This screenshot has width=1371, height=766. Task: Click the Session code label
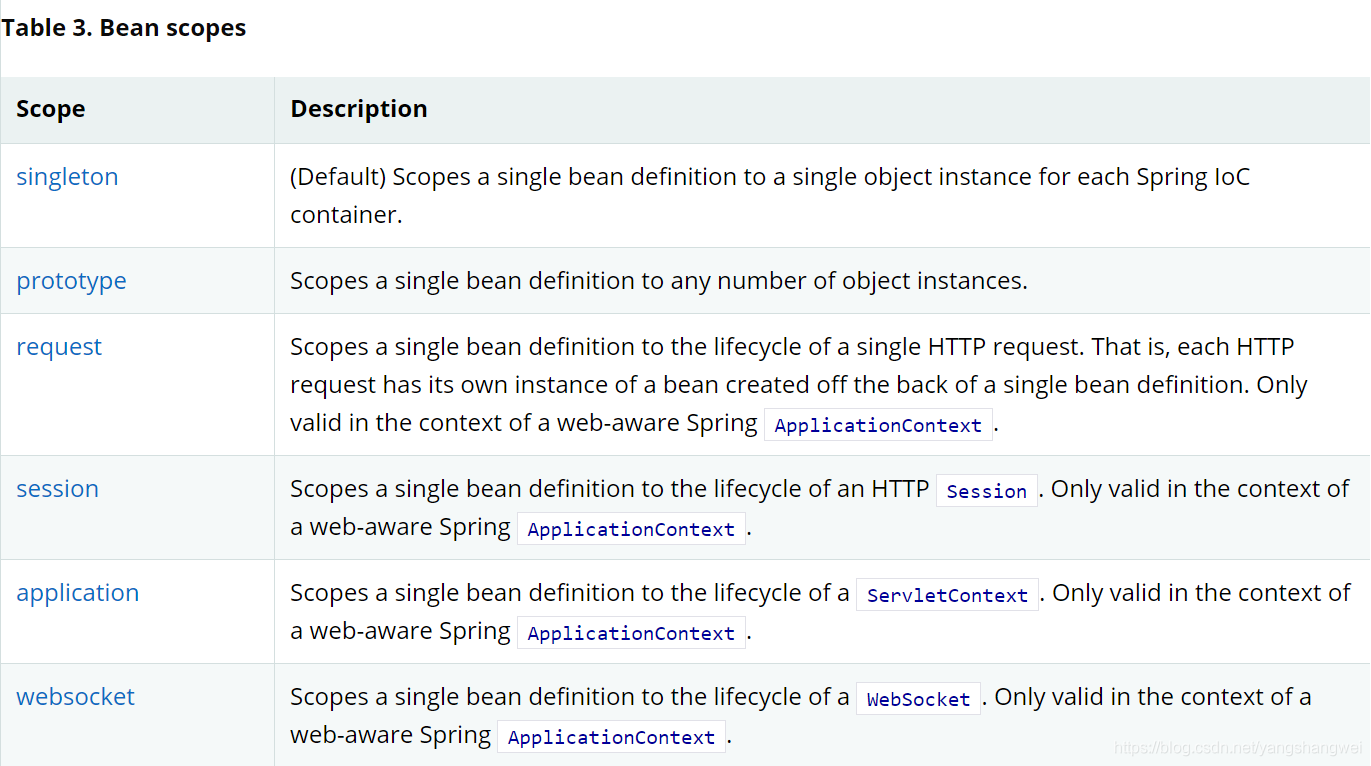coord(986,491)
